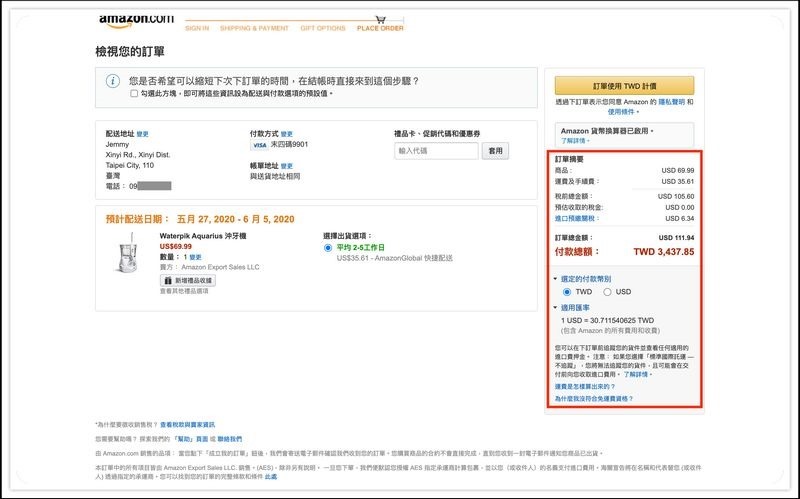The width and height of the screenshot is (800, 499).
Task: Click the VISA card logo
Action: click(x=260, y=145)
